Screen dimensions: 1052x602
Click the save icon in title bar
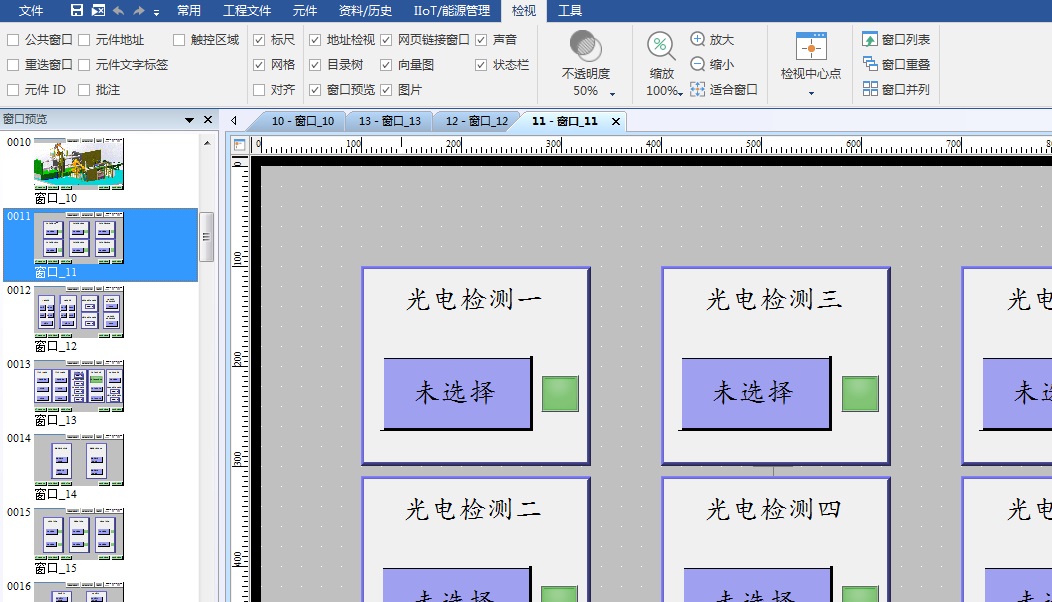pyautogui.click(x=77, y=11)
